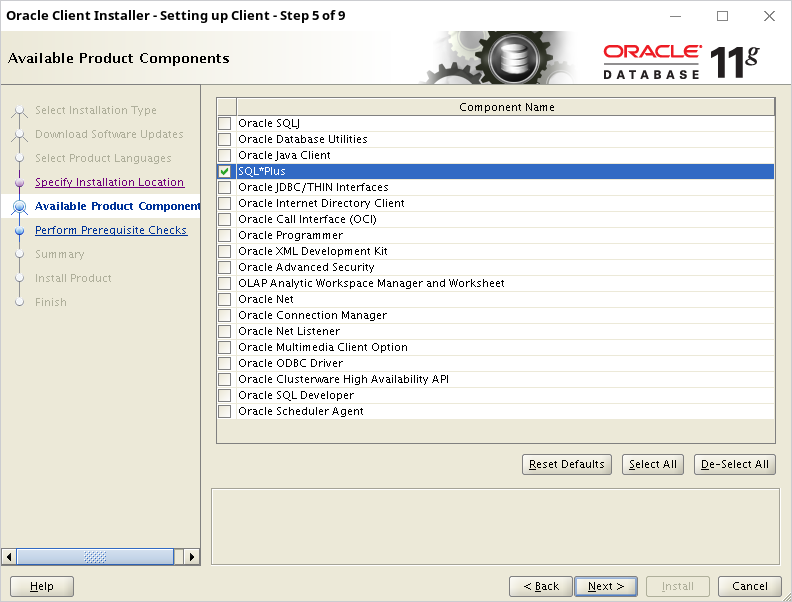Cancel the Oracle Client installation
The image size is (792, 602).
click(750, 586)
